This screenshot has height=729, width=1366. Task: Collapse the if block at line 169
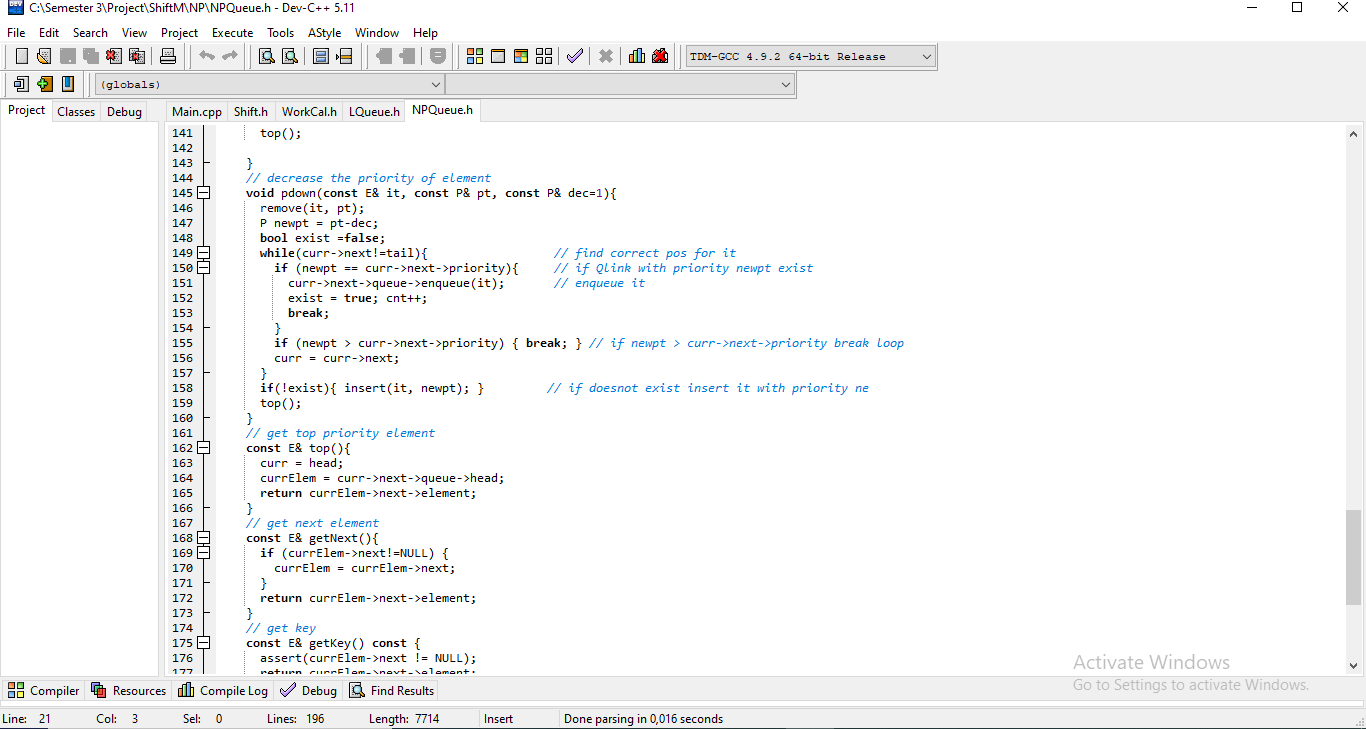click(x=204, y=553)
